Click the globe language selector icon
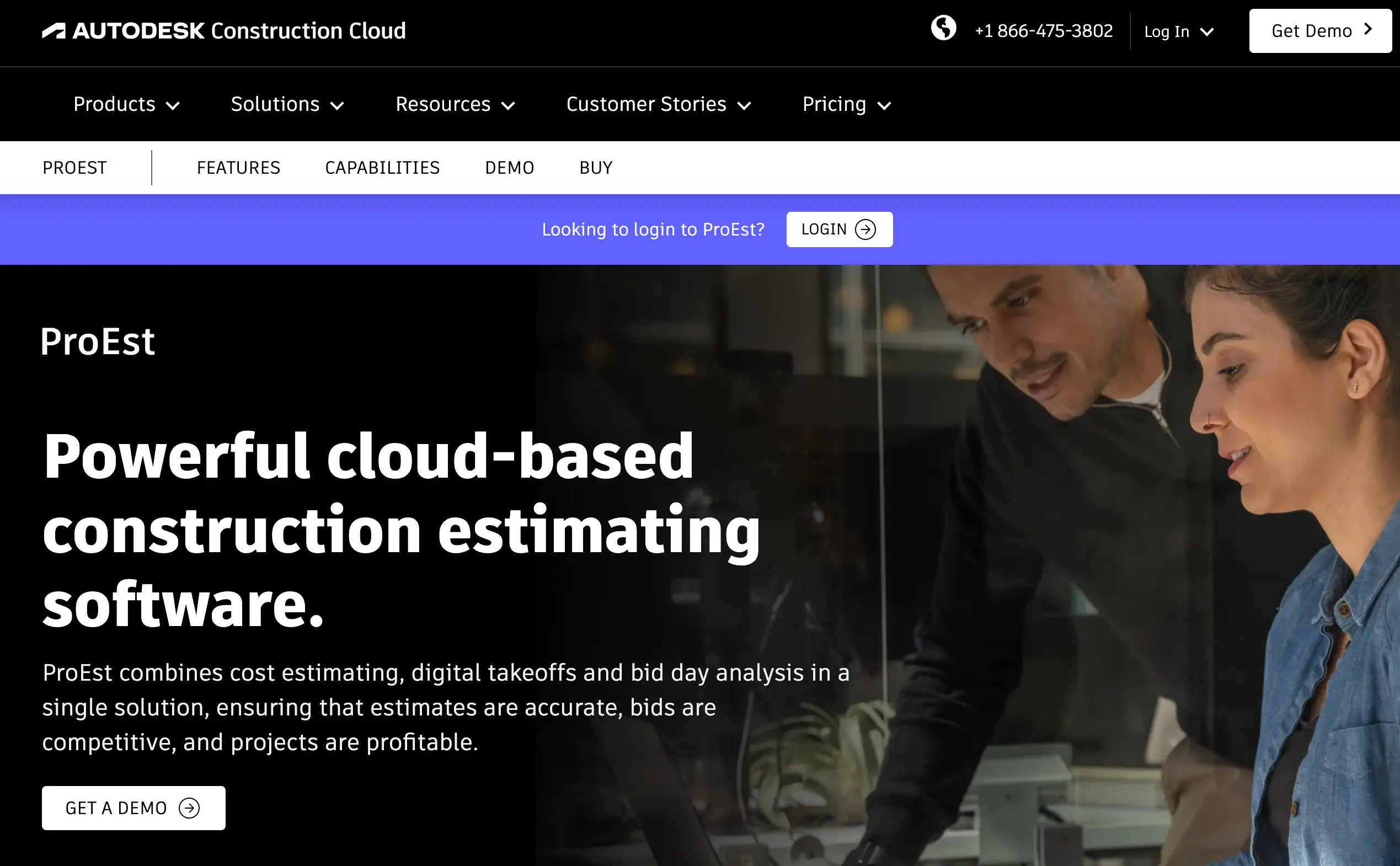1400x866 pixels. tap(943, 28)
